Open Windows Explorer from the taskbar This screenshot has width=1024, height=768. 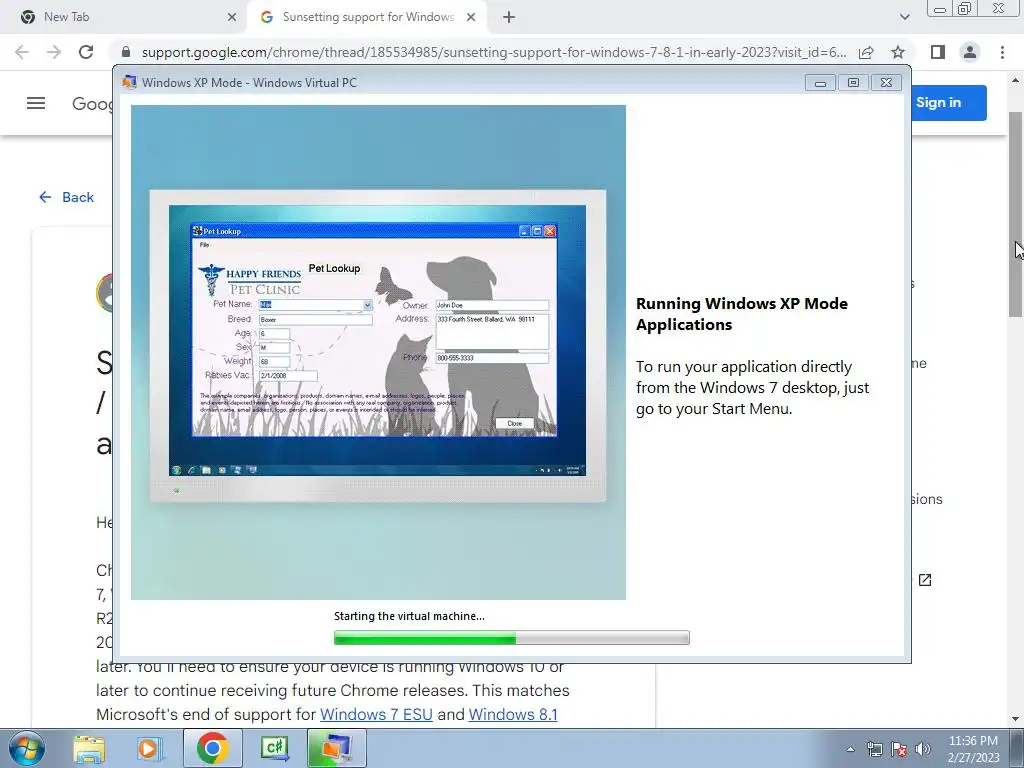pos(89,748)
